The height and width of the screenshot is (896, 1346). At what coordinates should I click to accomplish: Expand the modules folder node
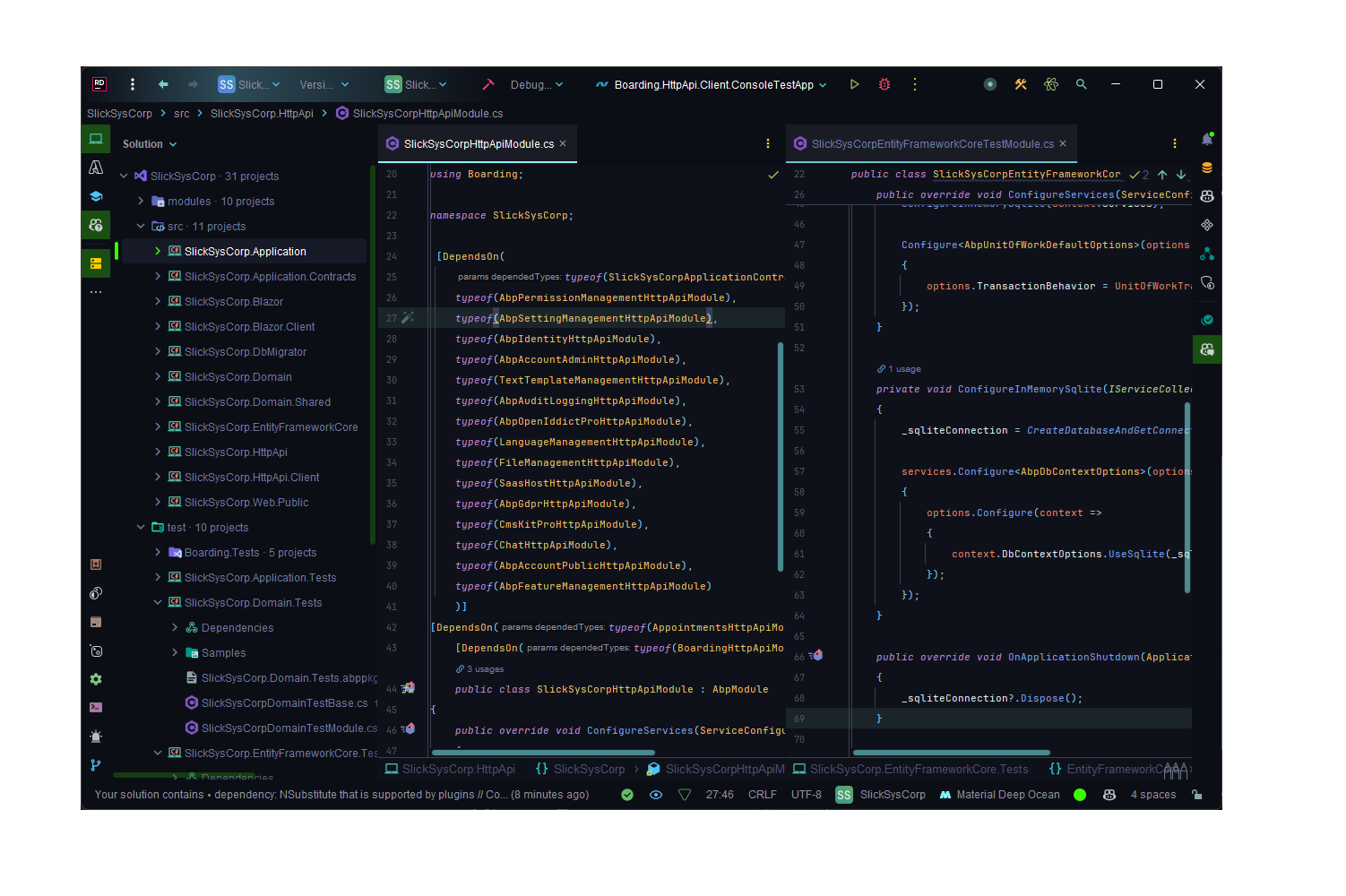(x=141, y=202)
